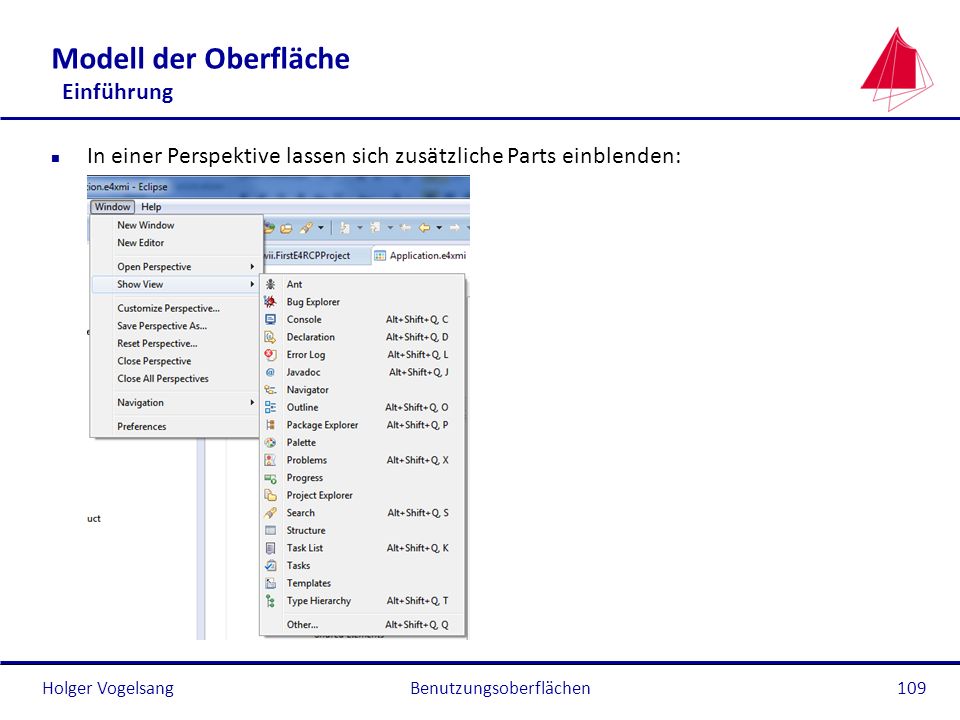Select Save Perspective As... entry

point(176,326)
